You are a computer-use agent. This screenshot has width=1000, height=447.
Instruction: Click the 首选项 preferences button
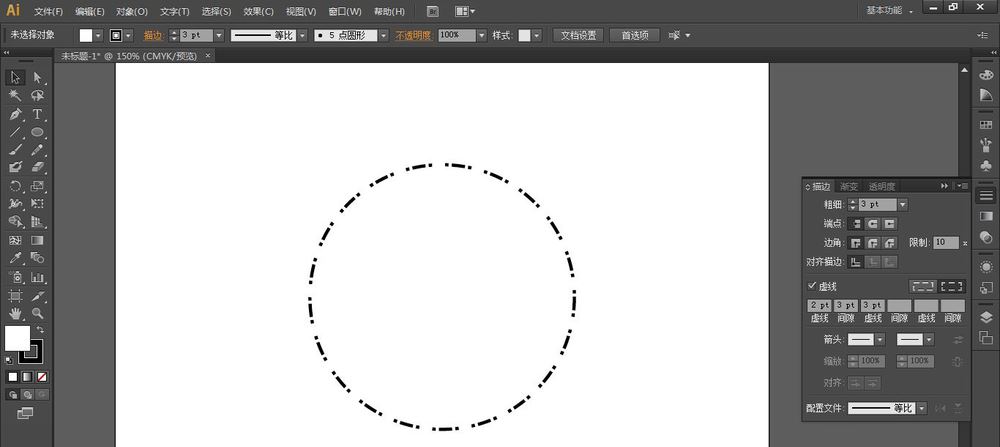tap(634, 35)
